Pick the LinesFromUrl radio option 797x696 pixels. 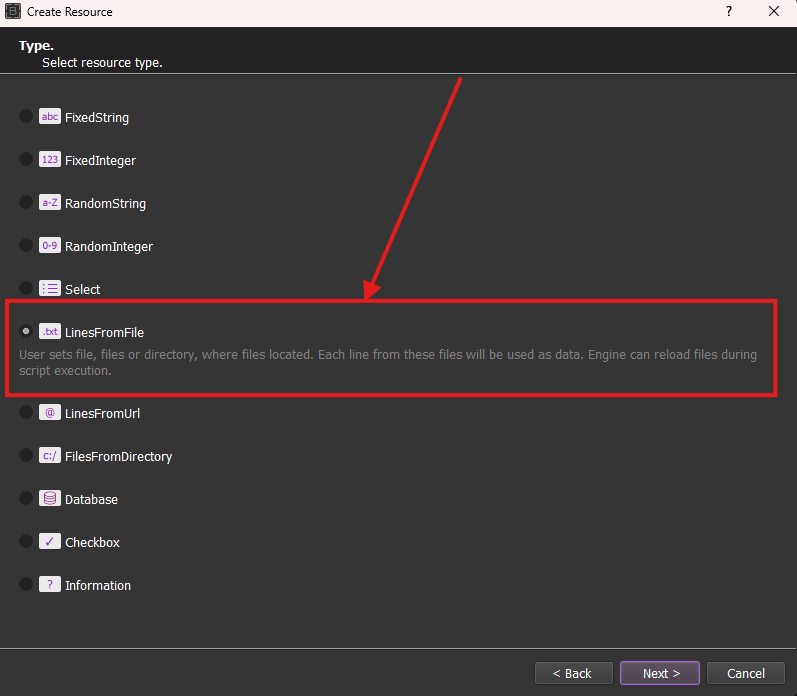[x=26, y=413]
